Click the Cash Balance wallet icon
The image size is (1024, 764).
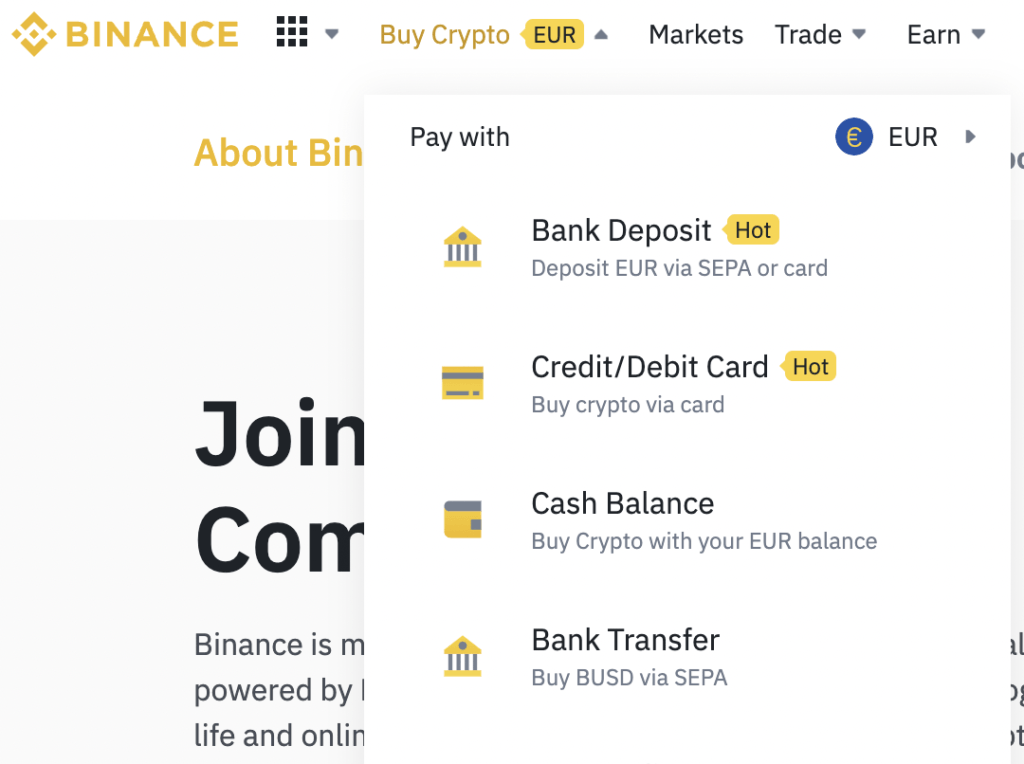click(462, 519)
